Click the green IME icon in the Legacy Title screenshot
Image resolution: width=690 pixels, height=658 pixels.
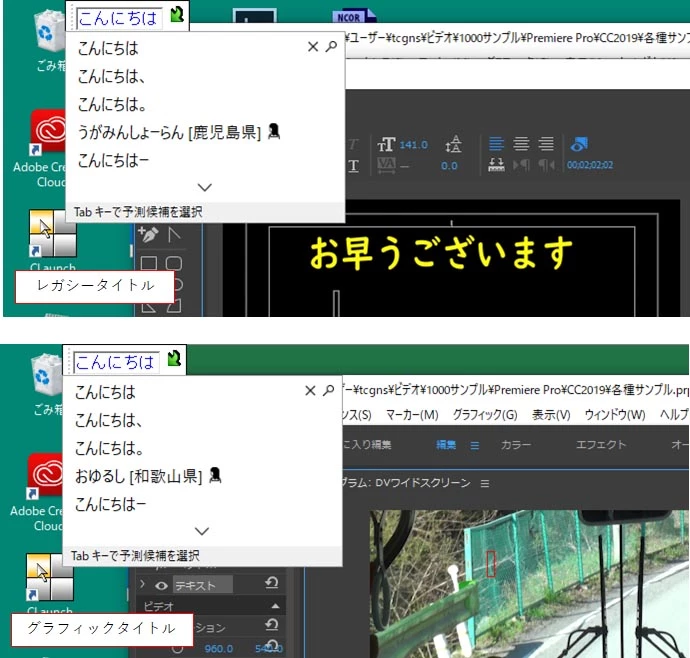coord(176,14)
